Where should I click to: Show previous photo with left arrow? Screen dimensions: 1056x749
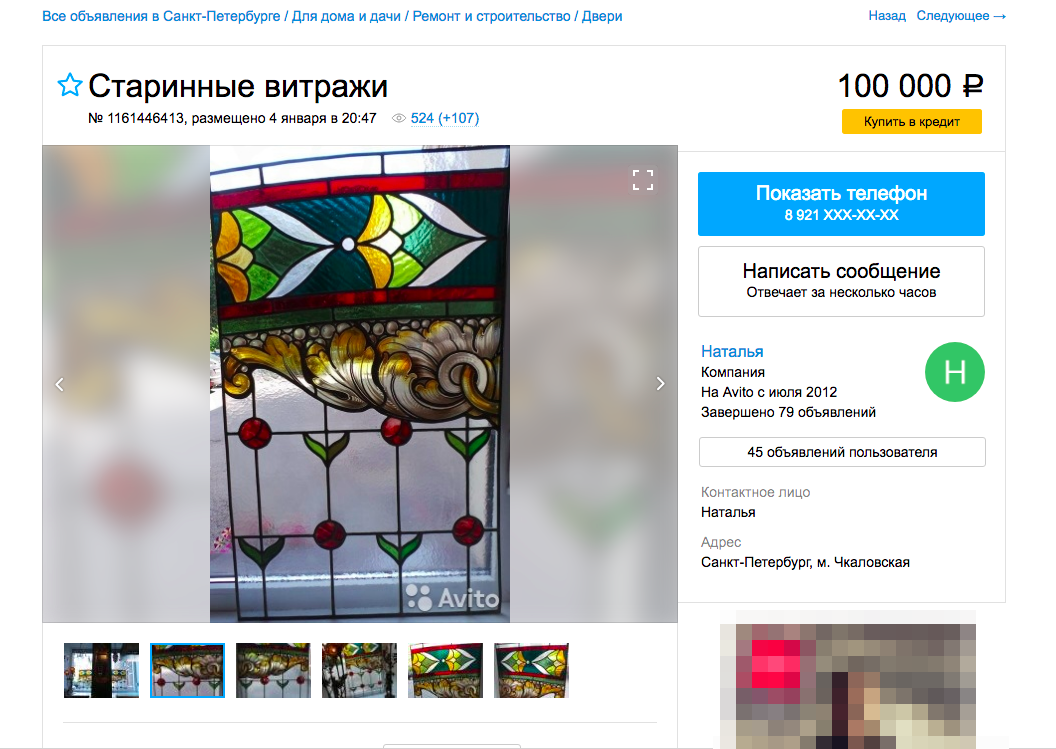click(59, 384)
